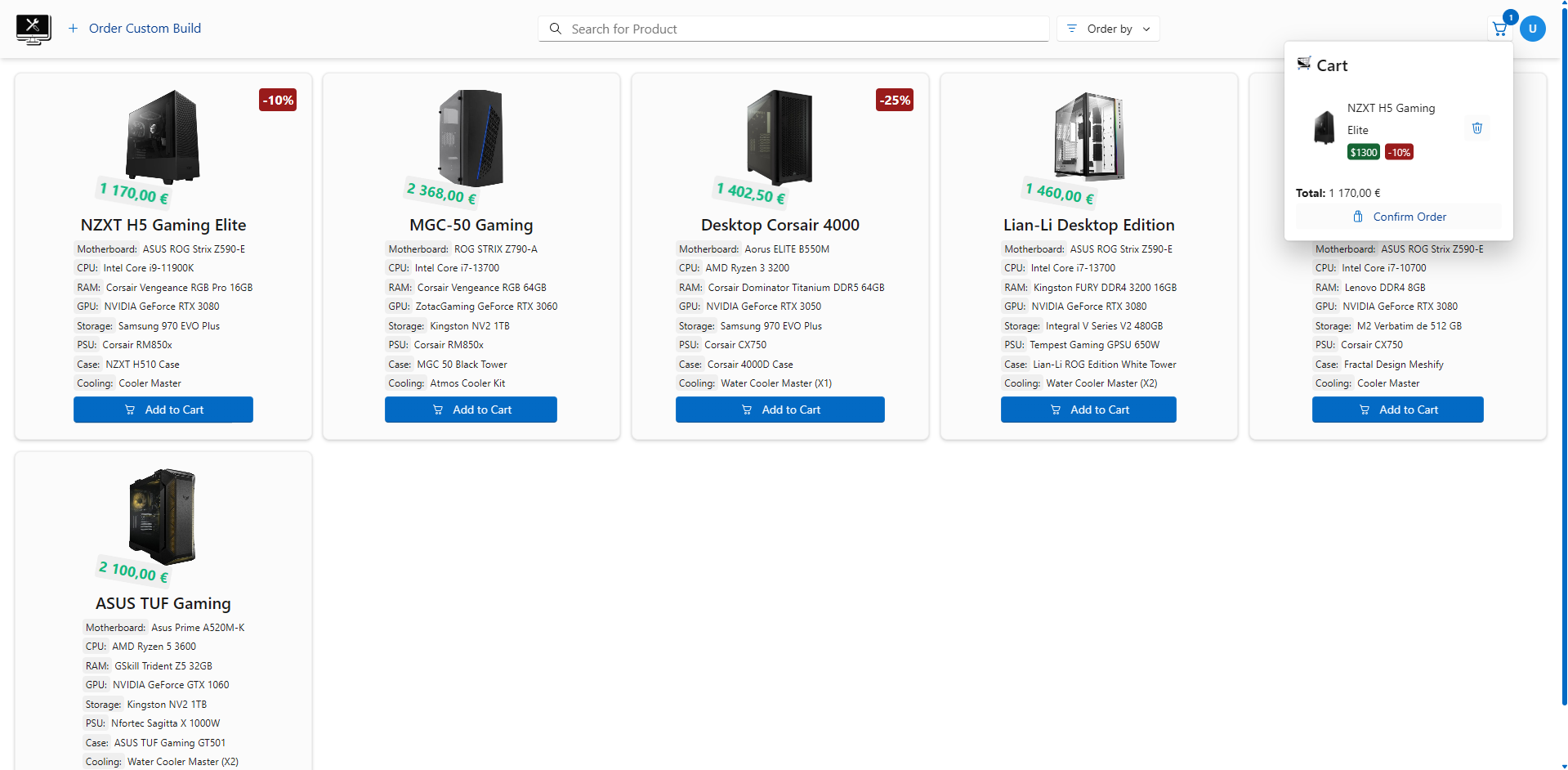Image resolution: width=1568 pixels, height=770 pixels.
Task: Click the ASUS TUF Gaming title
Action: (163, 603)
